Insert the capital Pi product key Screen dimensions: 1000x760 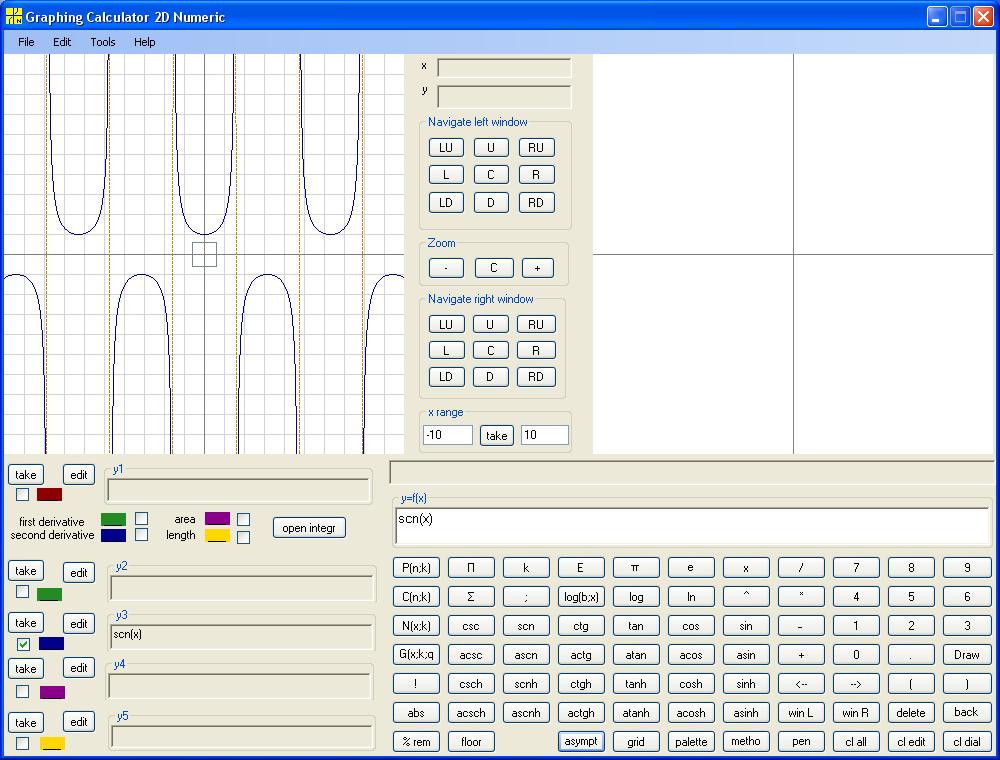click(471, 567)
